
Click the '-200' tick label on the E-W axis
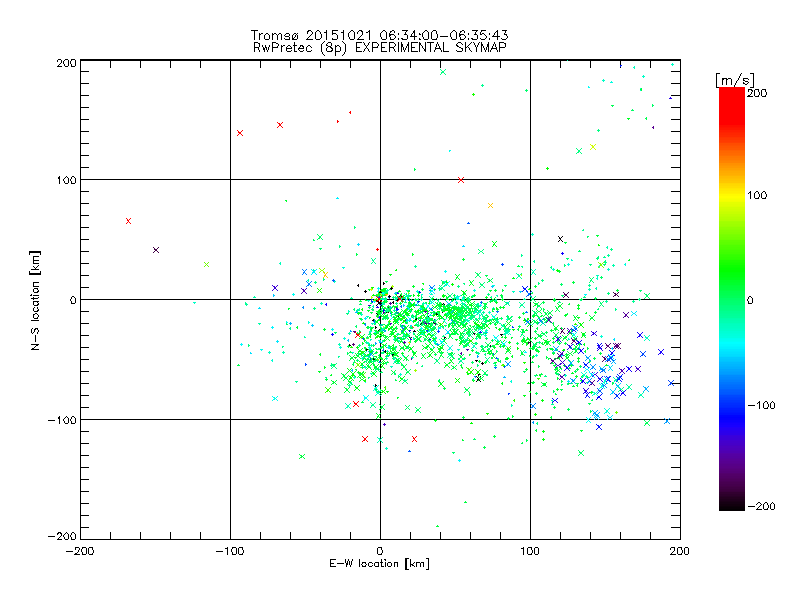pos(80,551)
